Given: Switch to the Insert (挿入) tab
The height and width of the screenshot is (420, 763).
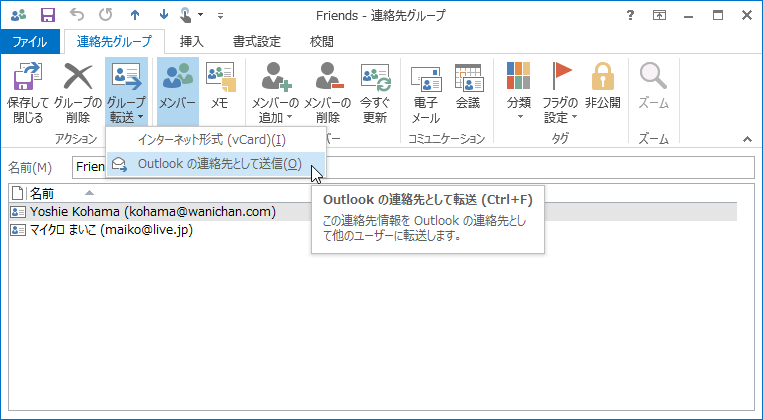Looking at the screenshot, I should [x=192, y=42].
